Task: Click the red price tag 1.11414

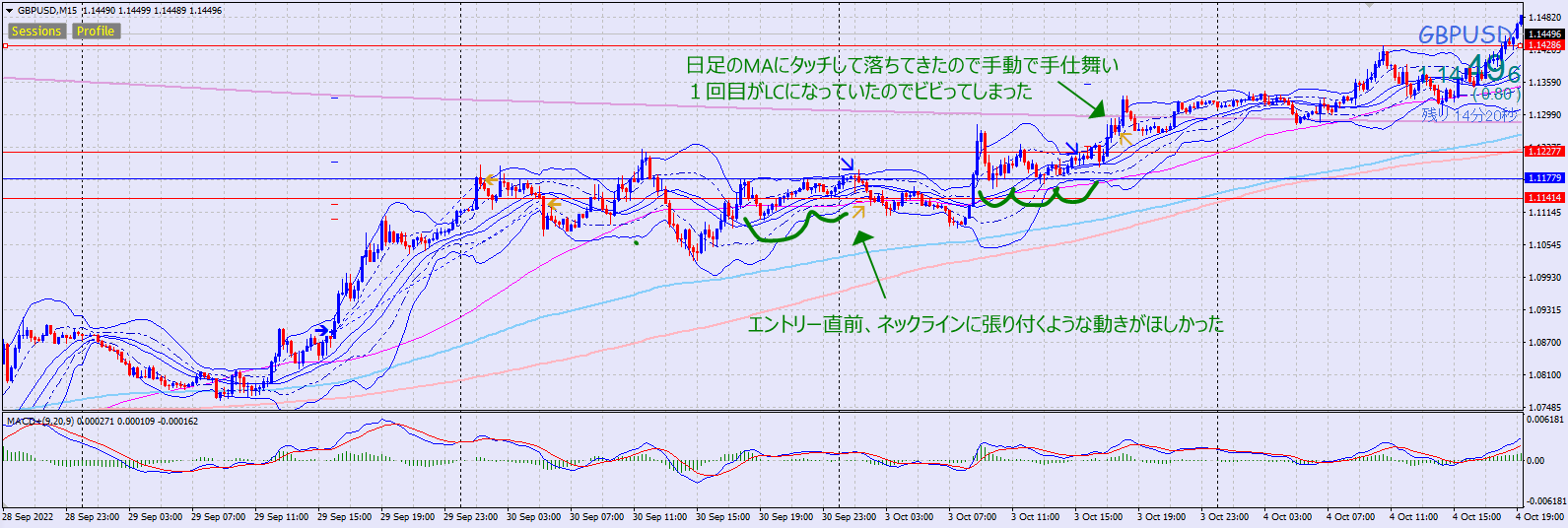Action: pyautogui.click(x=1544, y=197)
